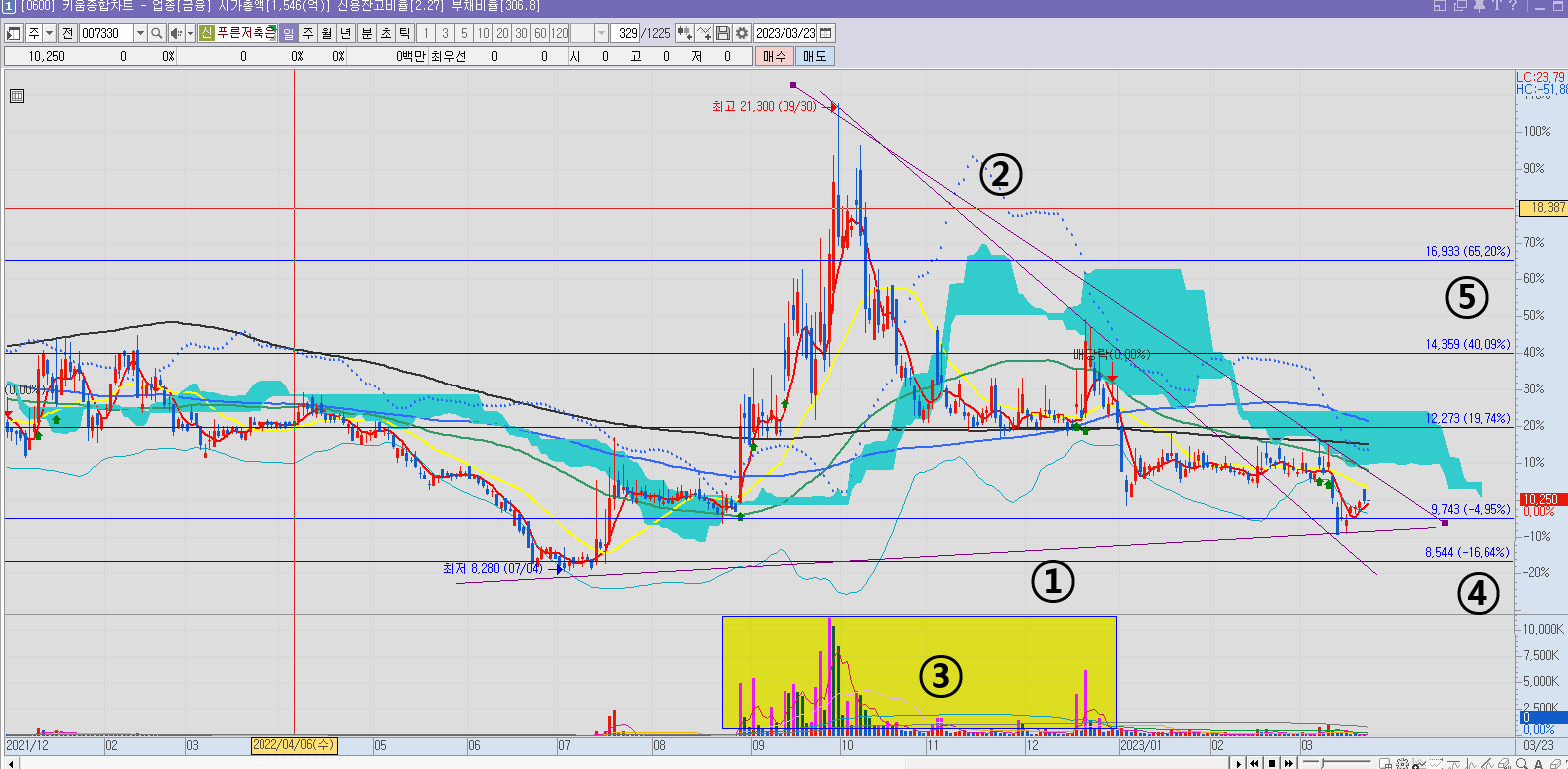Image resolution: width=1568 pixels, height=769 pixels.
Task: Click the 매수 buy button
Action: pyautogui.click(x=775, y=56)
